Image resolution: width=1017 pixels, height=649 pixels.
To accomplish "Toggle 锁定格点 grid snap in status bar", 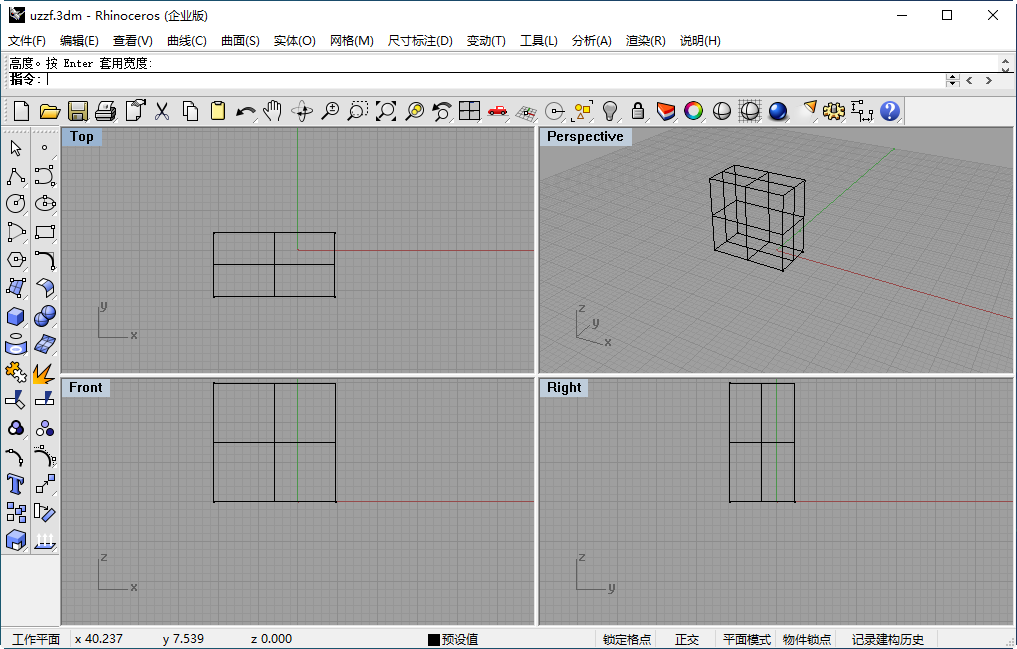I will pyautogui.click(x=627, y=639).
